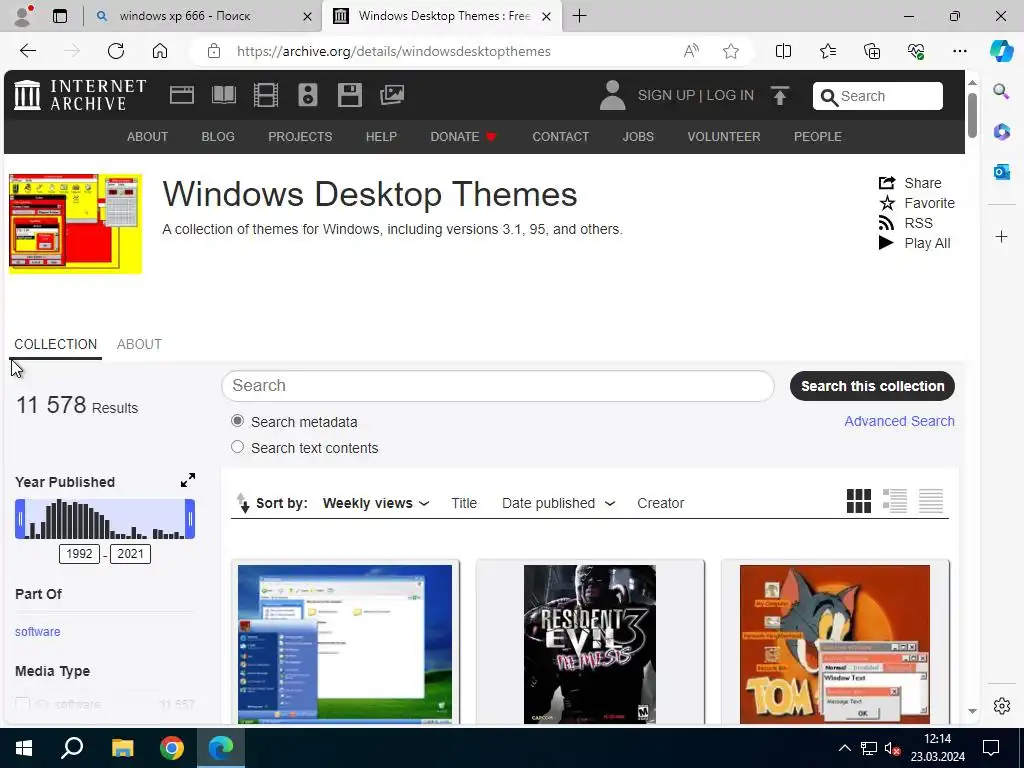Click the Internet Archive logo

pos(80,95)
